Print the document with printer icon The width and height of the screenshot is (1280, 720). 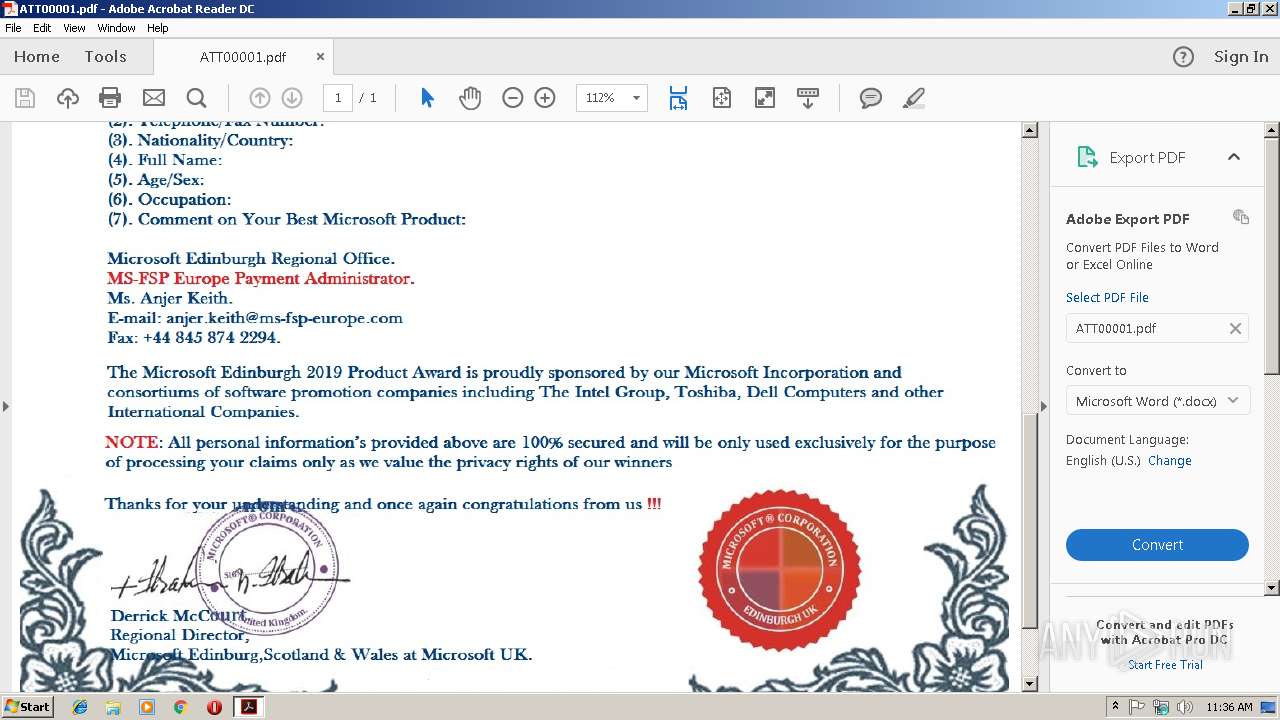tap(110, 98)
